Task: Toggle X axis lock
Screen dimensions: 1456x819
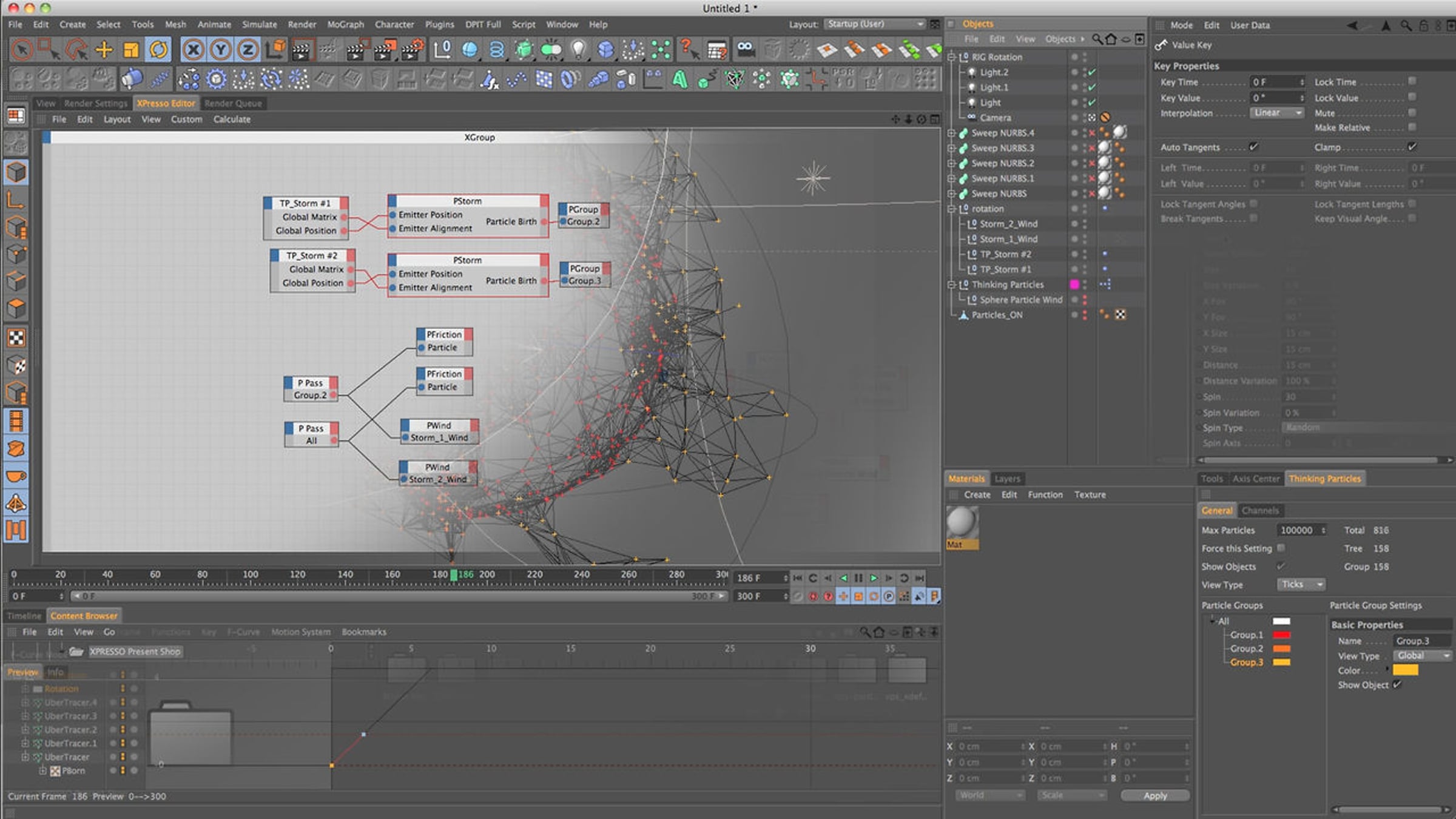Action: pos(193,50)
